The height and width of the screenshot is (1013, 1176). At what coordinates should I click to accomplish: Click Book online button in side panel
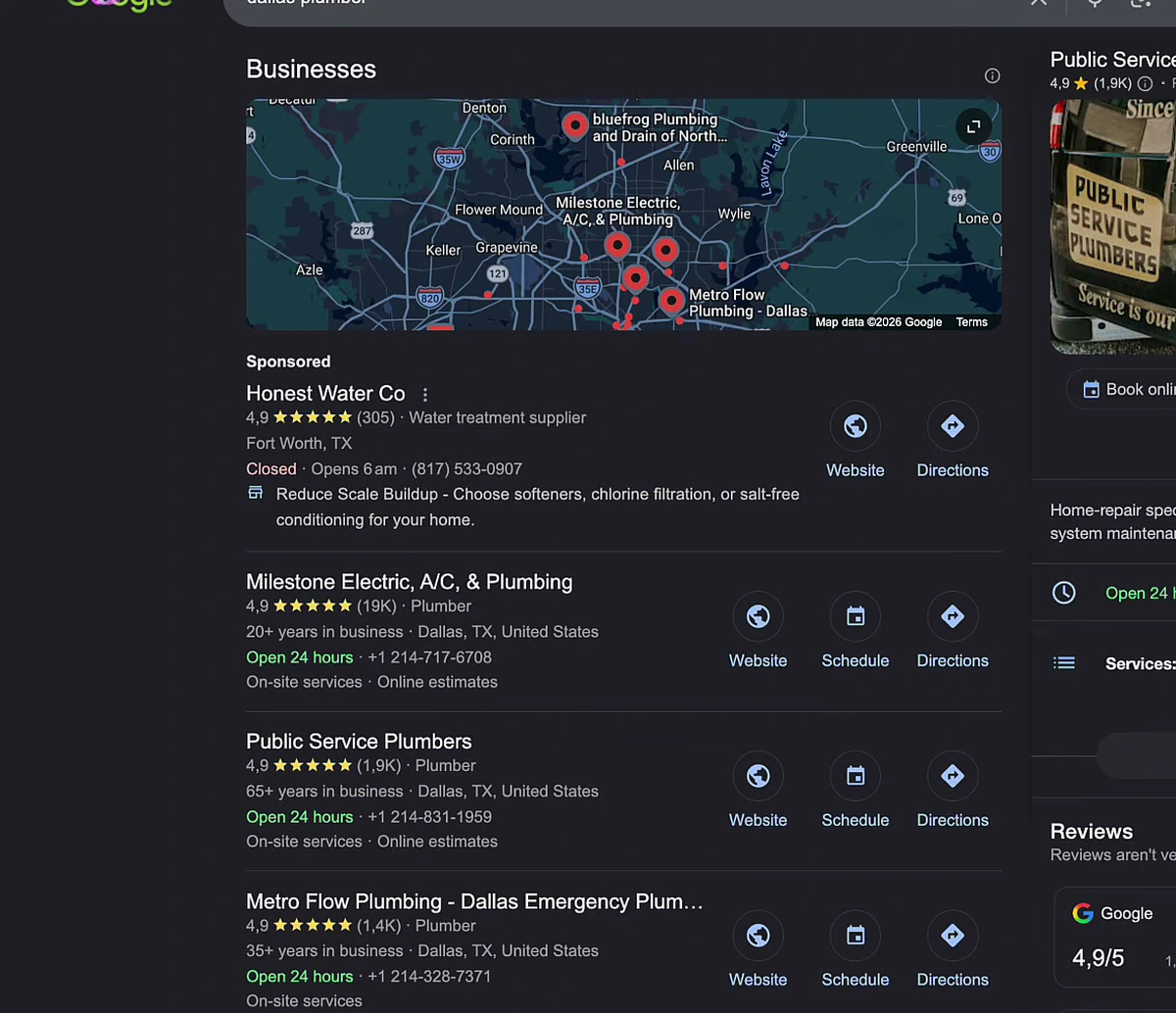coord(1121,389)
